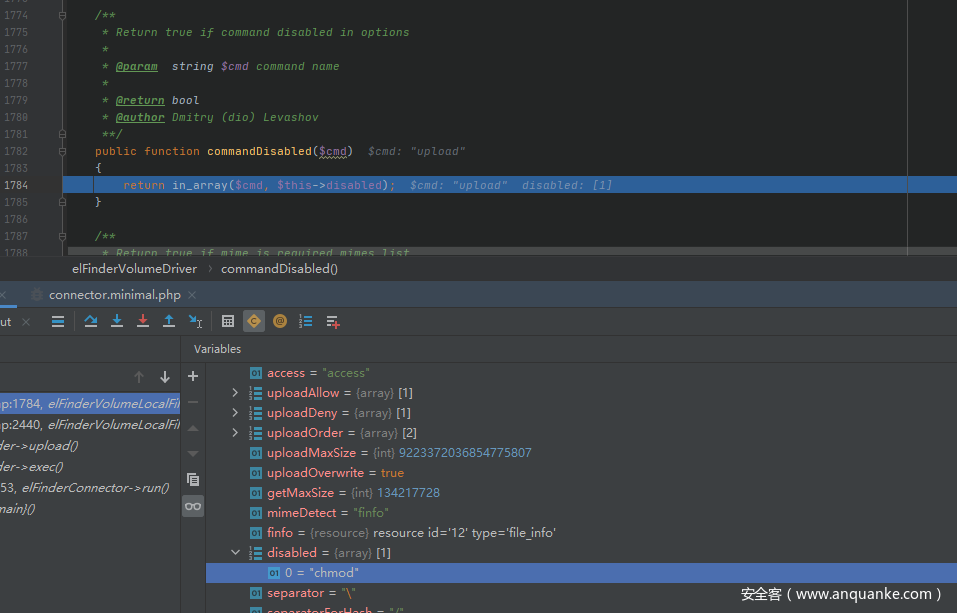Screen dimensions: 957x613
Task: Toggle the glasses Show Watches button
Action: [x=193, y=506]
